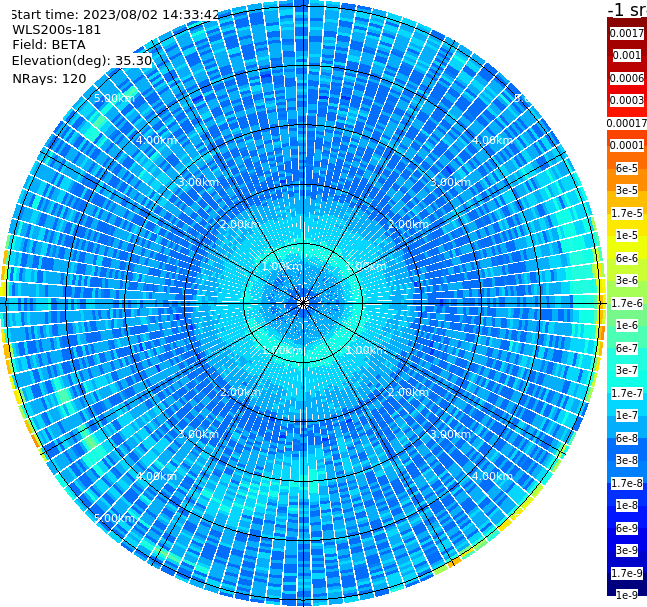Click the NRays: 120 label
Image resolution: width=647 pixels, height=607 pixels.
click(x=49, y=78)
